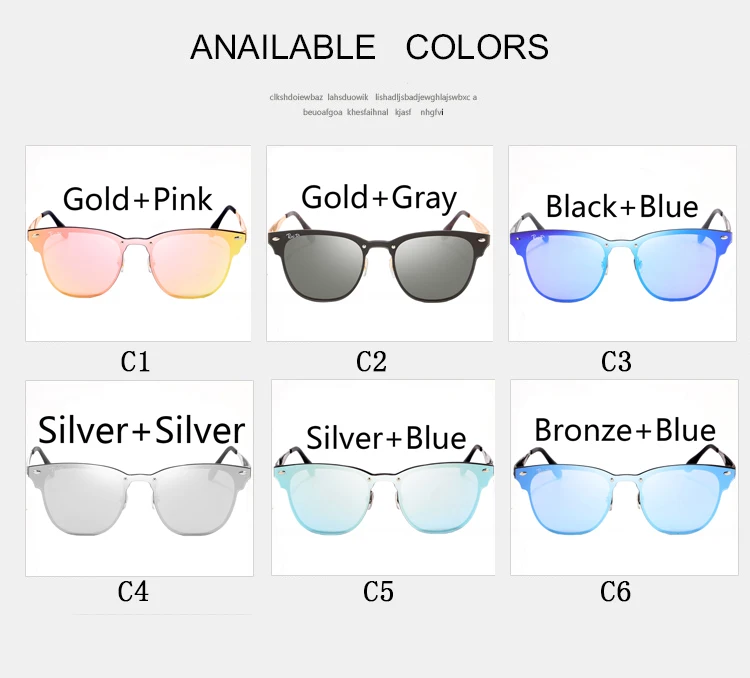The width and height of the screenshot is (750, 678).
Task: Click the C3 color code label
Action: [616, 362]
